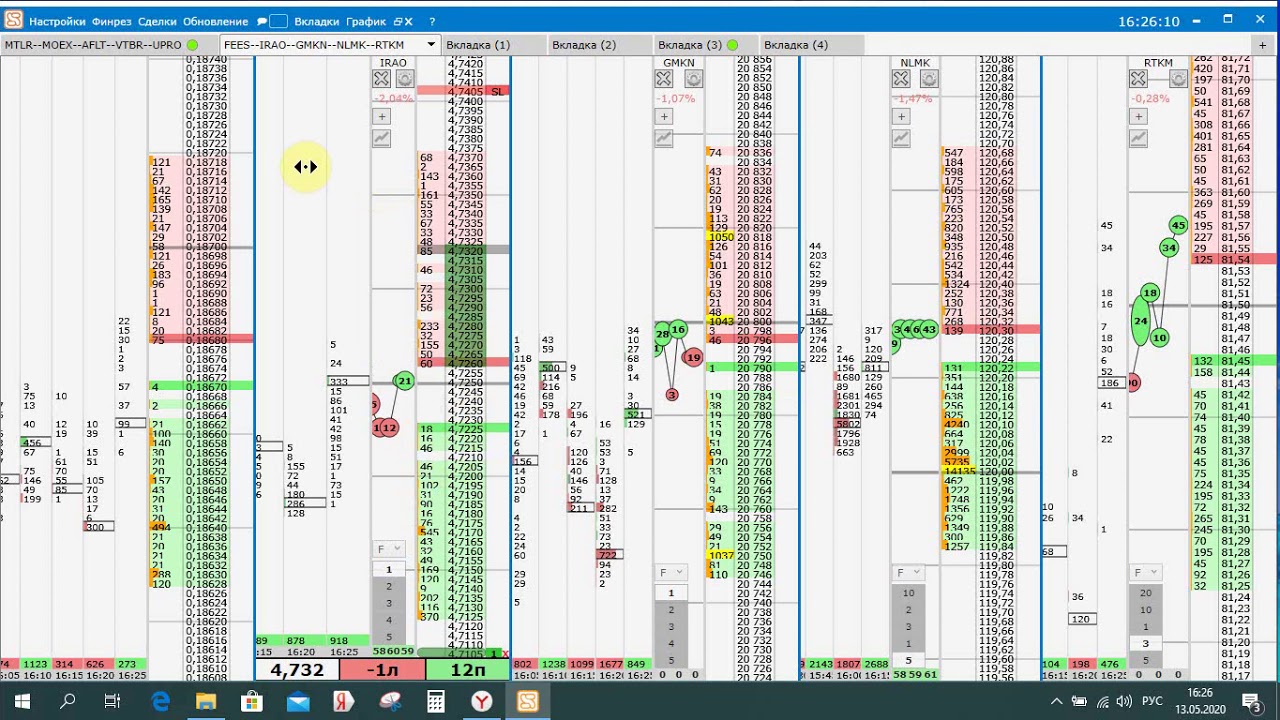This screenshot has width=1280, height=720.
Task: Select lot size 5 in IRAO list
Action: click(x=389, y=637)
